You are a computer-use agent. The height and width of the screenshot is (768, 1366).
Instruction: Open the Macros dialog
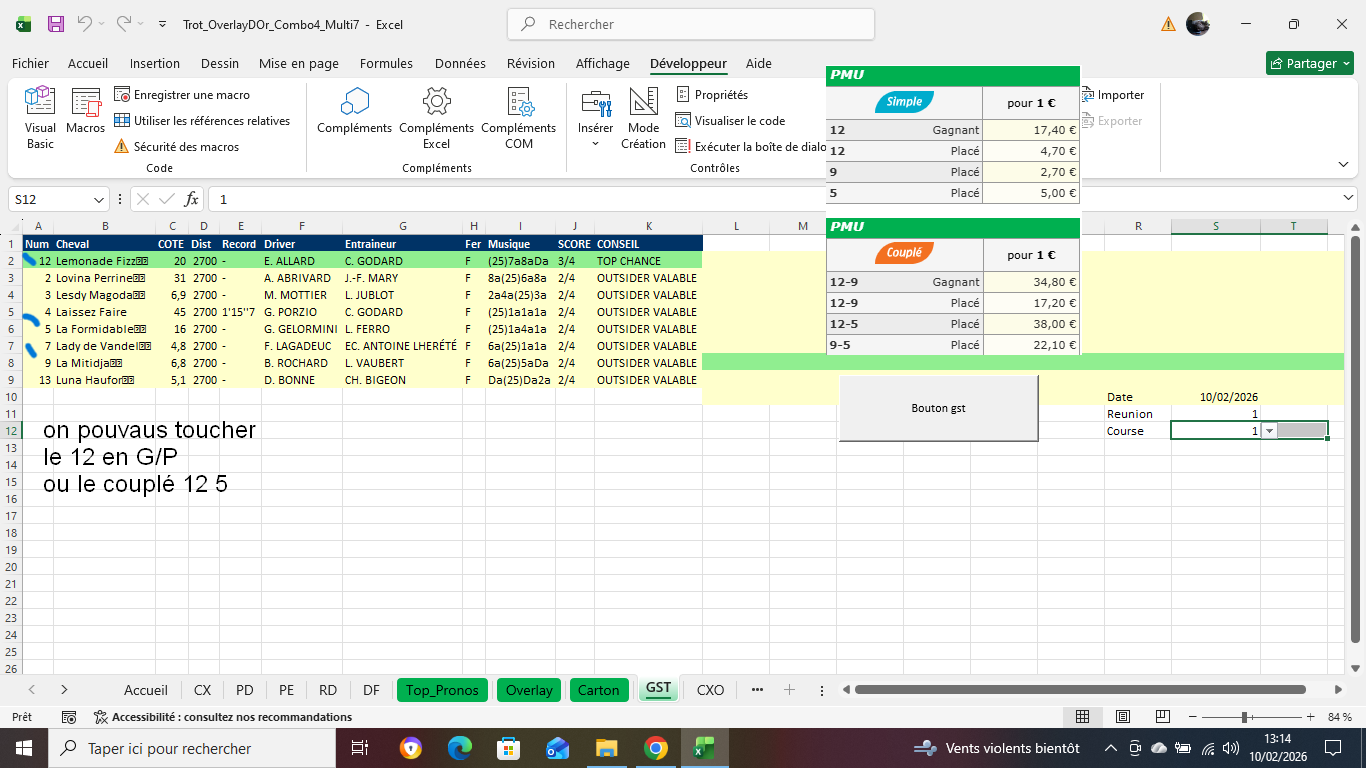86,112
